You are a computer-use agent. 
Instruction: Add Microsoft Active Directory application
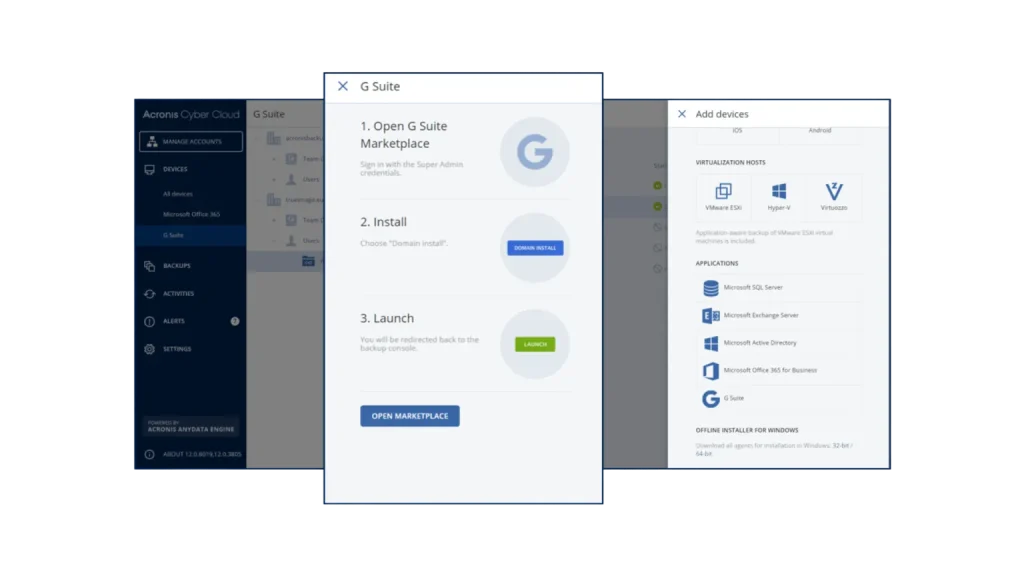(x=778, y=343)
